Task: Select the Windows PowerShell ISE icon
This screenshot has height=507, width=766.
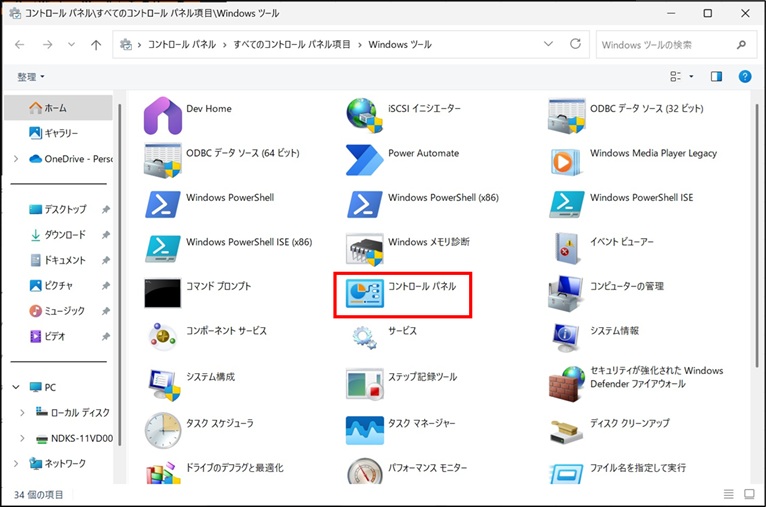Action: coord(567,204)
